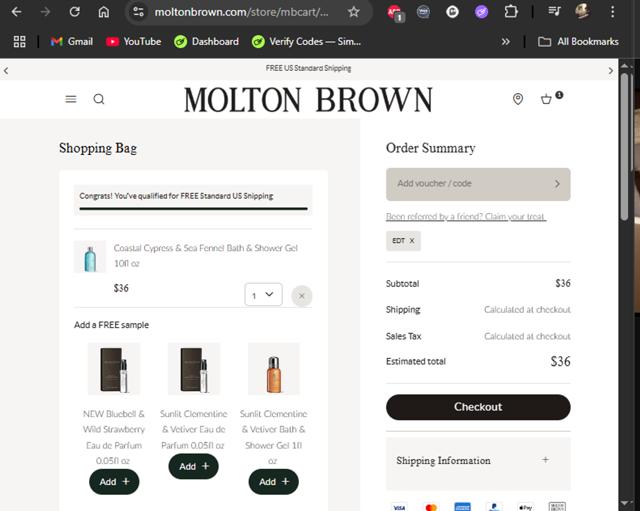Screen dimensions: 640x511
Task: Open the purple extension icon
Action: (x=482, y=12)
